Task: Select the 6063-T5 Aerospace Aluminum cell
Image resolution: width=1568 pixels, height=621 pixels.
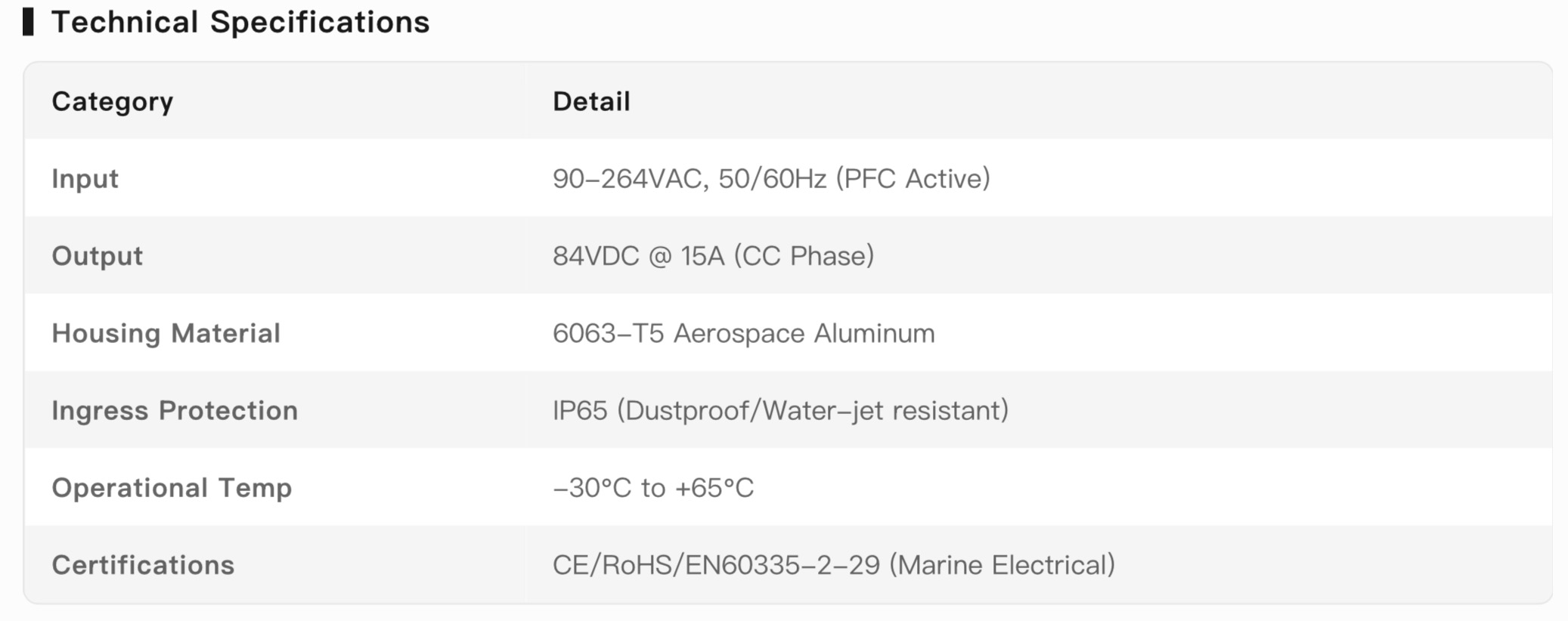Action: (x=743, y=333)
